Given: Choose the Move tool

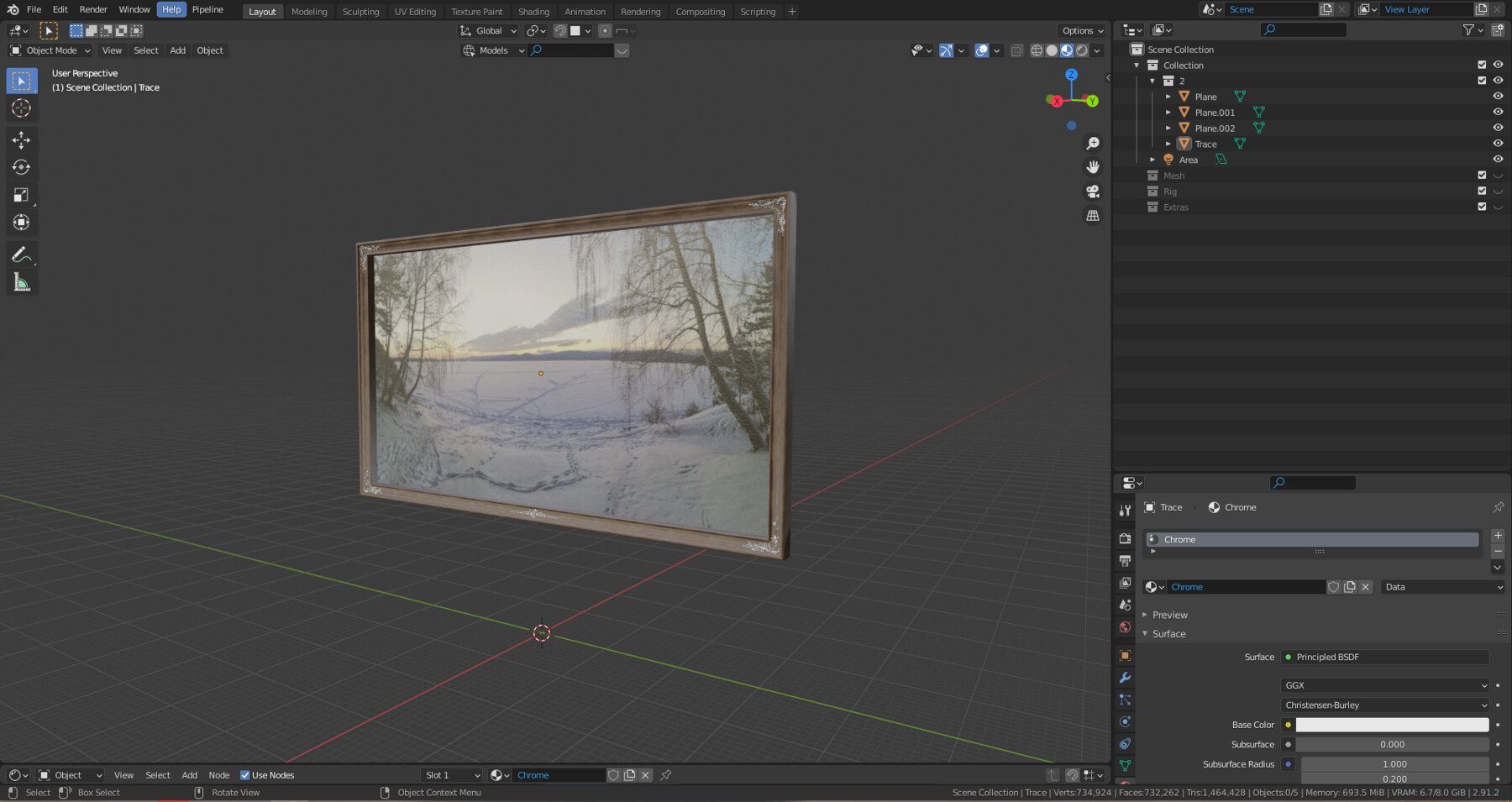Looking at the screenshot, I should (21, 139).
